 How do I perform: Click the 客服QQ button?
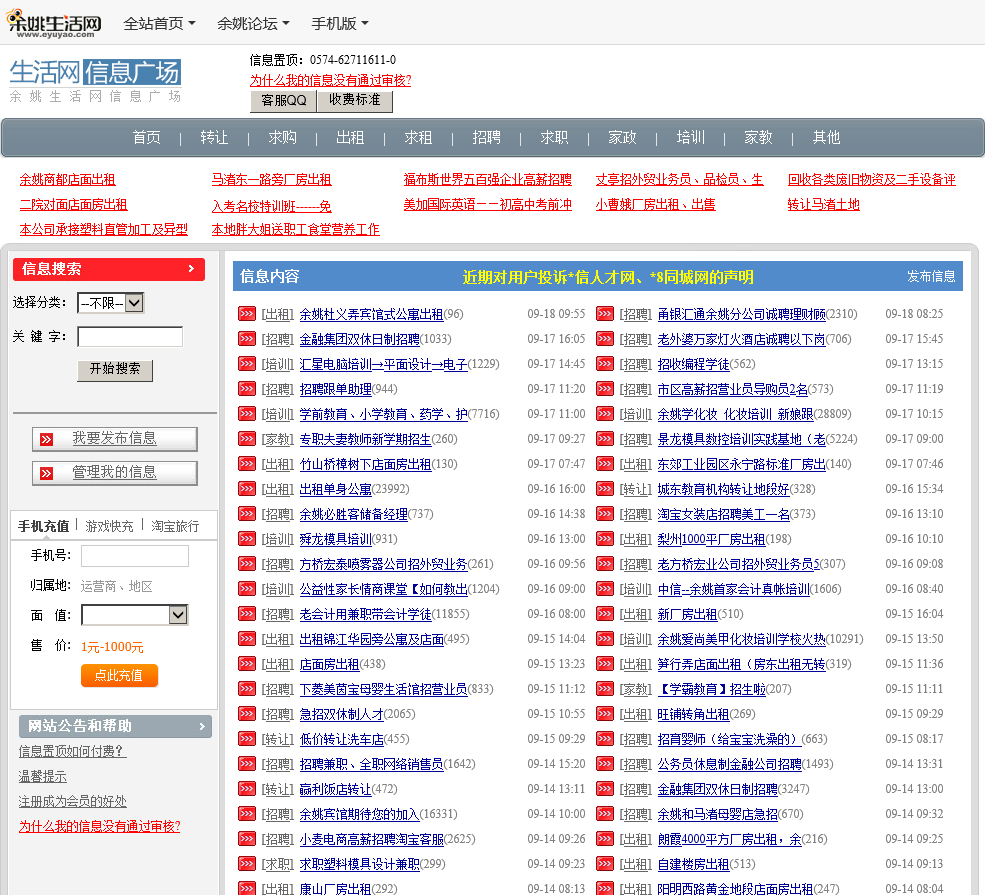(283, 100)
